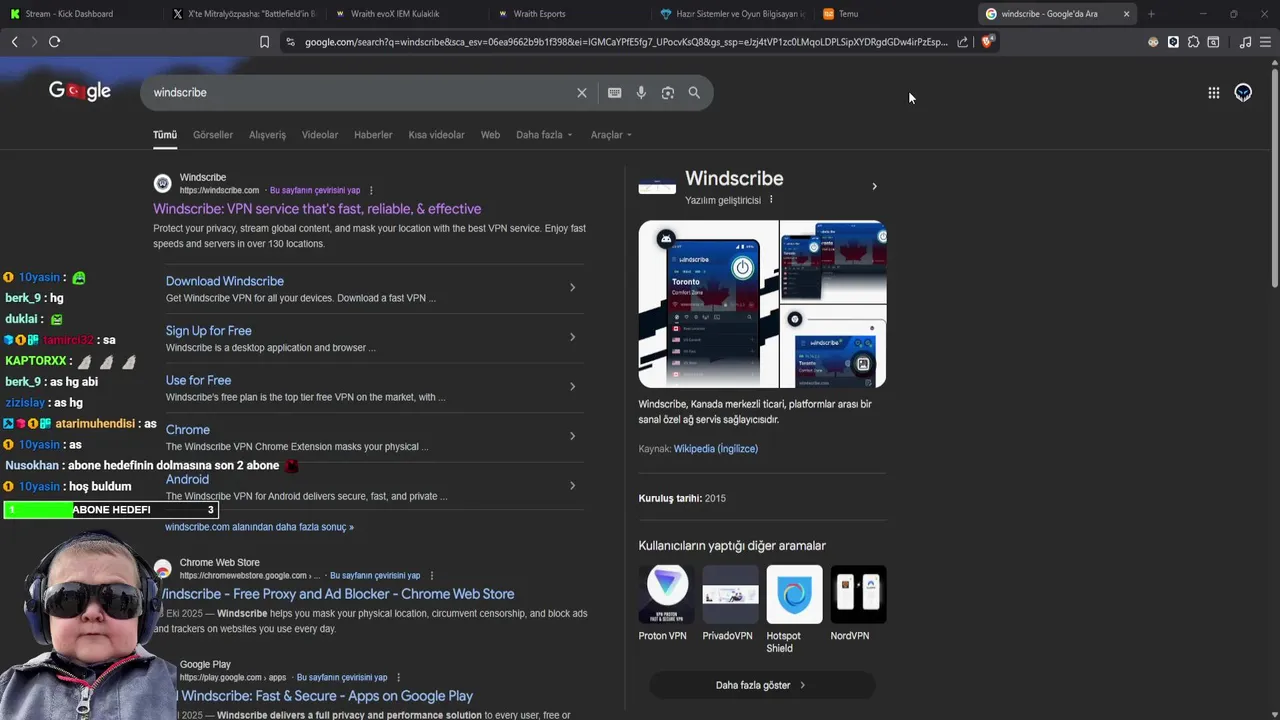Select the Haberler search filter
Viewport: 1280px width, 720px height.
(x=373, y=135)
